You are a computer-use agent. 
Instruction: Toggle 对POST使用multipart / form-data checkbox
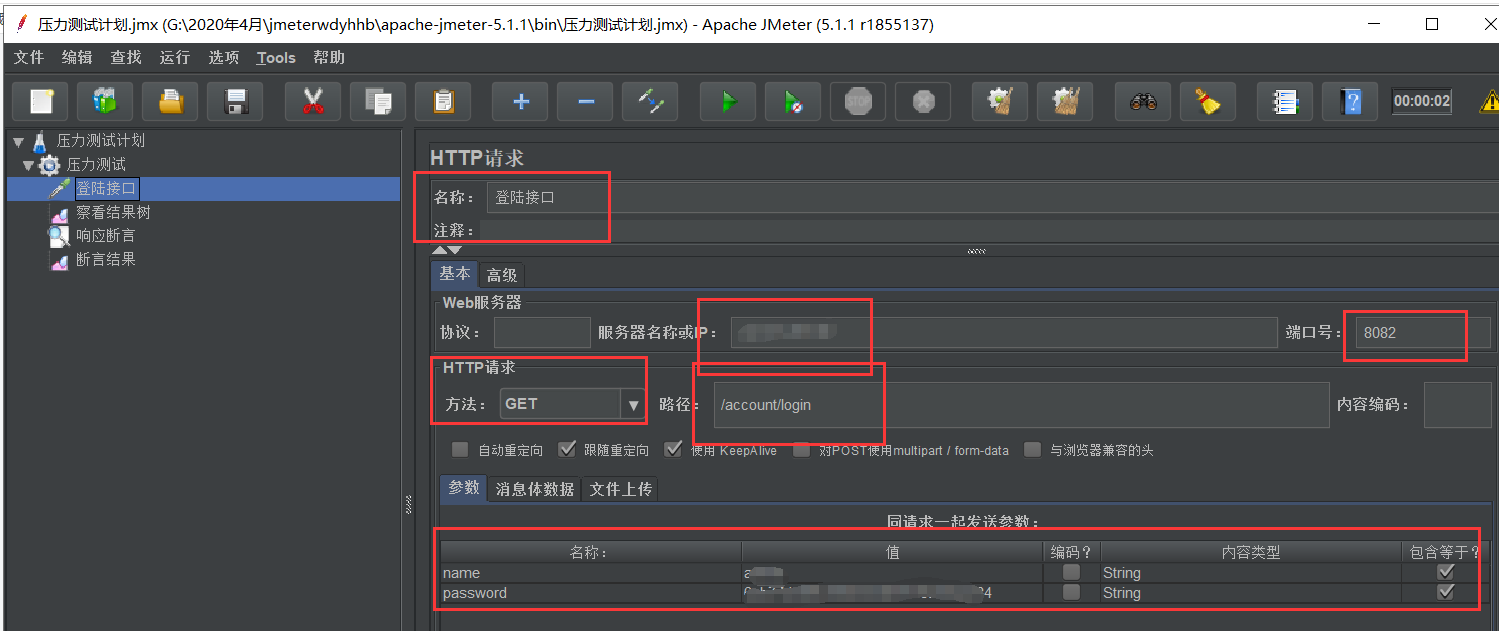click(801, 450)
